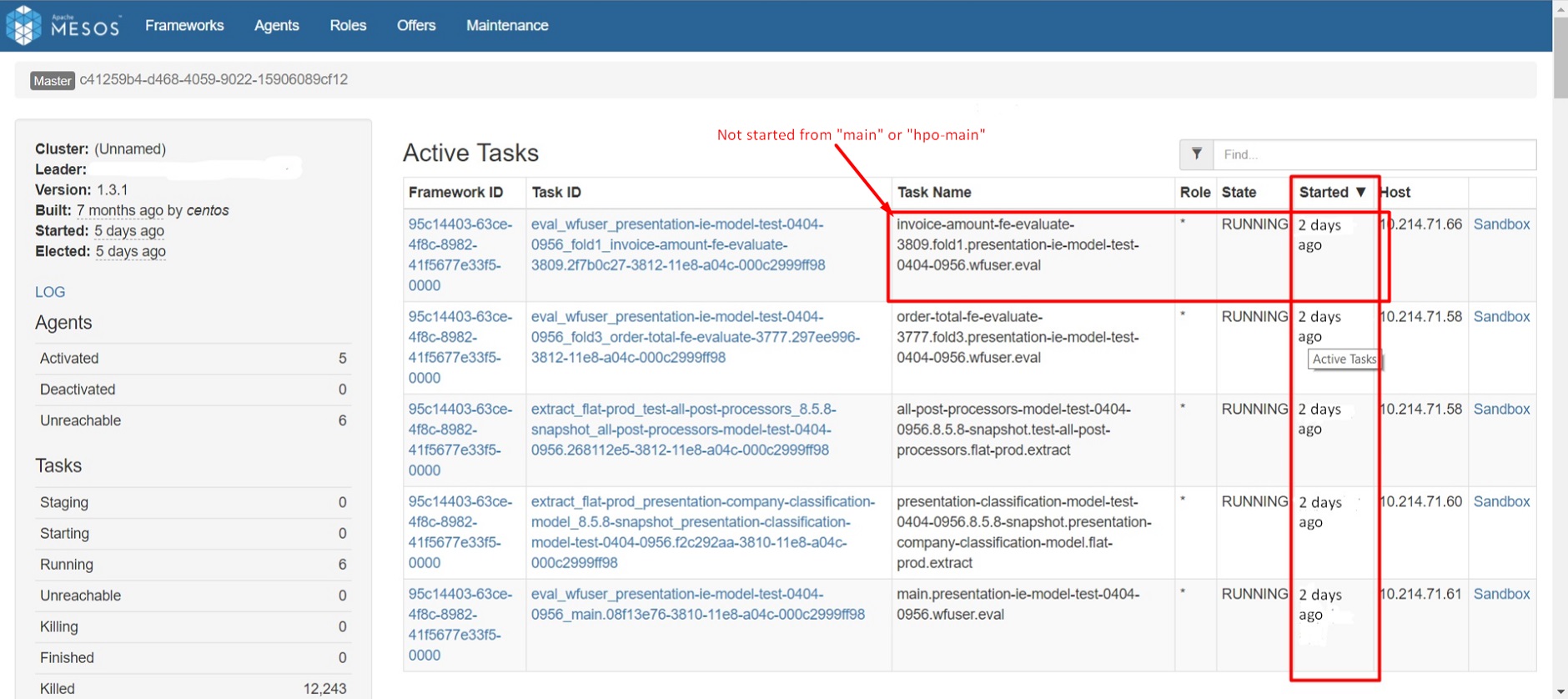Image resolution: width=1568 pixels, height=699 pixels.
Task: Click the Deactivated agents row
Action: click(x=193, y=390)
